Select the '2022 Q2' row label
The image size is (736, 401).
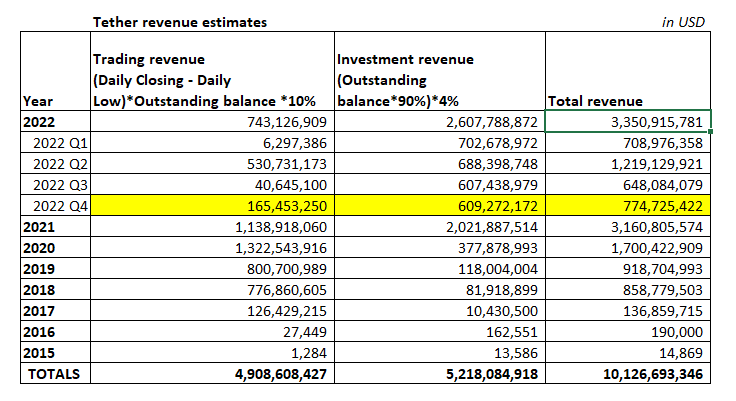coord(55,163)
